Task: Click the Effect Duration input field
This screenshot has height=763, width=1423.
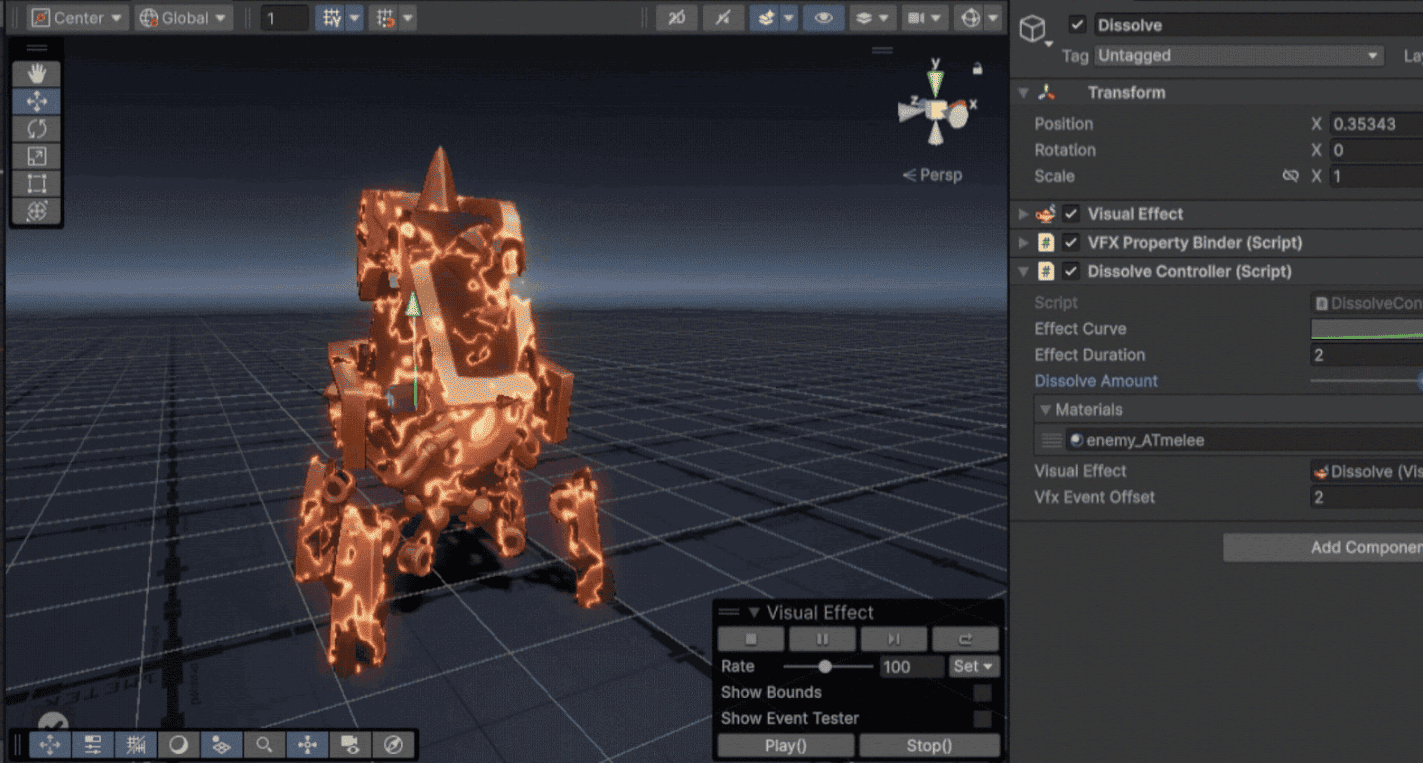Action: [x=1367, y=355]
